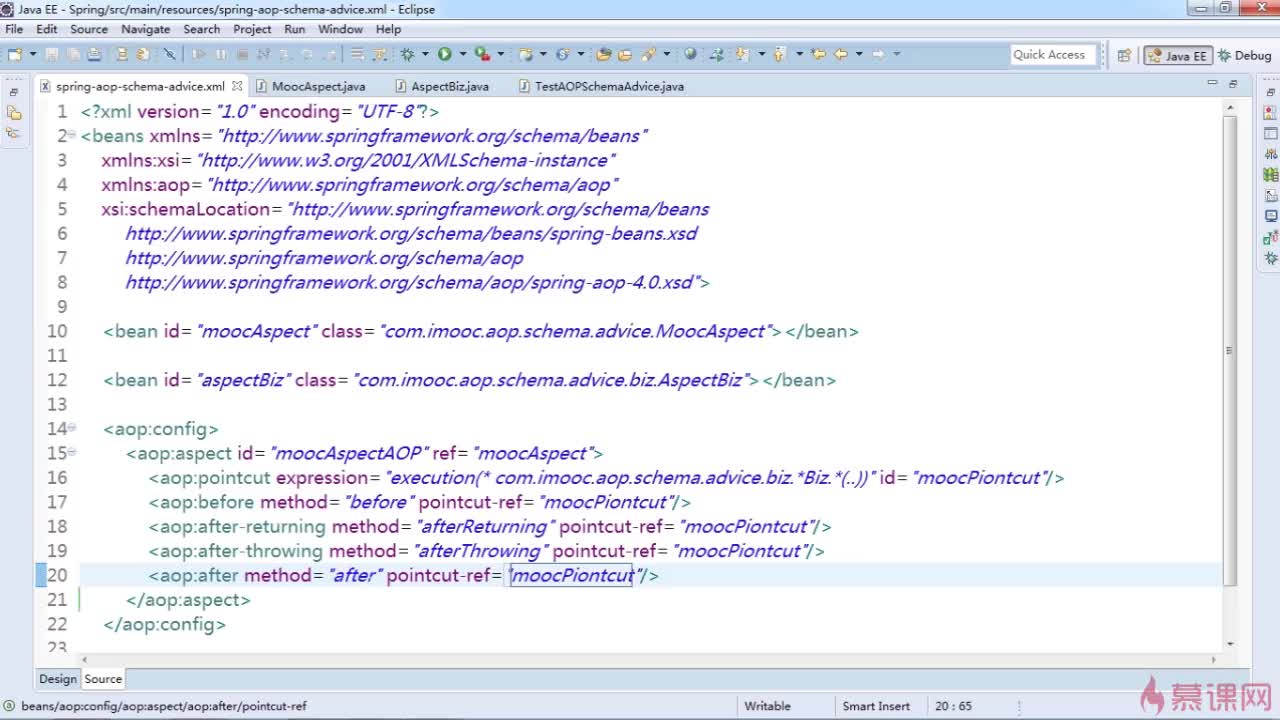Switch to the Design view tab
Screen dimensions: 1280x720
[x=57, y=679]
